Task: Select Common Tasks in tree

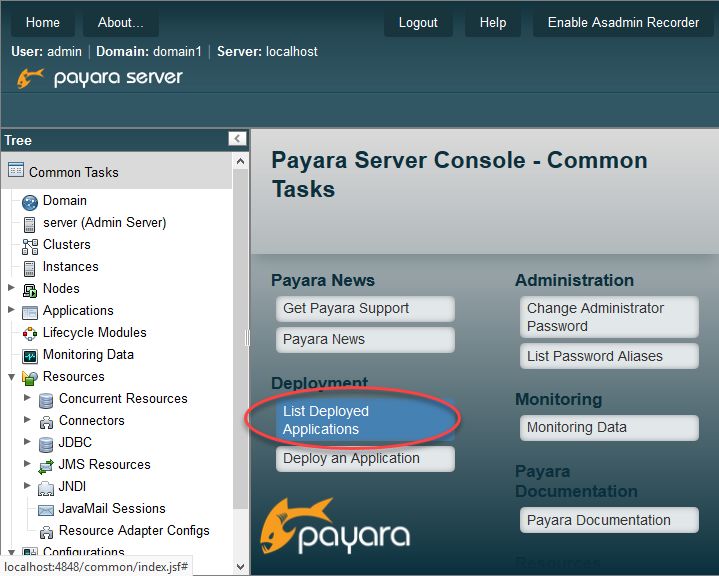Action: (x=73, y=172)
